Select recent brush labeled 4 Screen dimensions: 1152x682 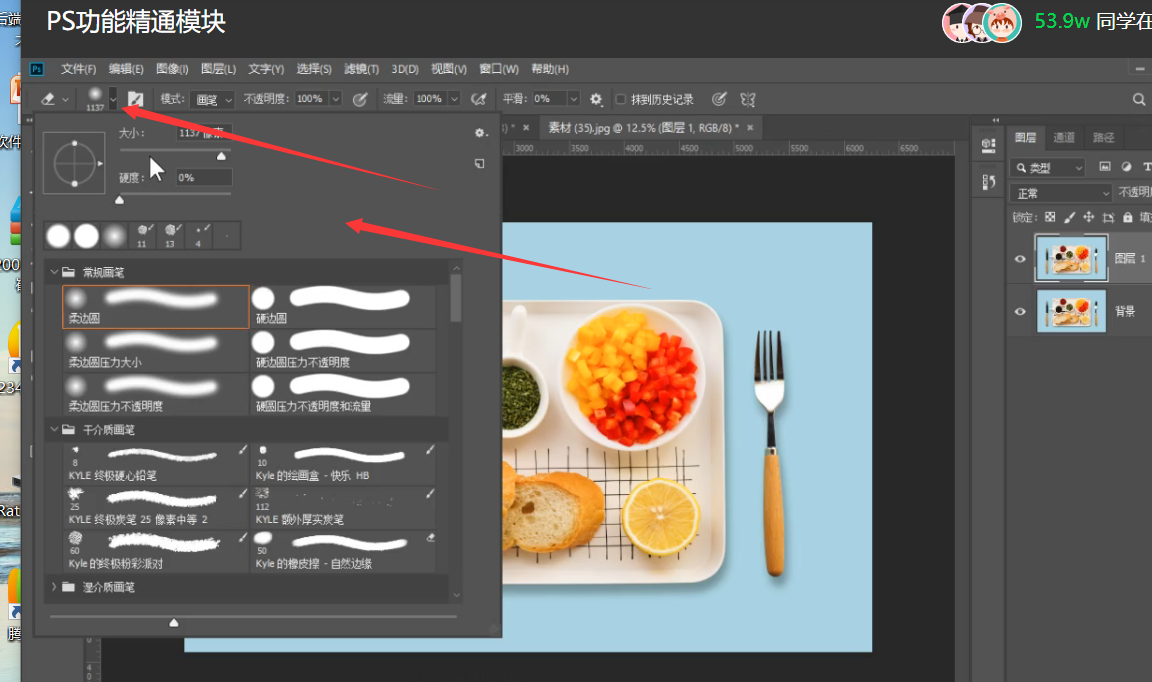198,236
